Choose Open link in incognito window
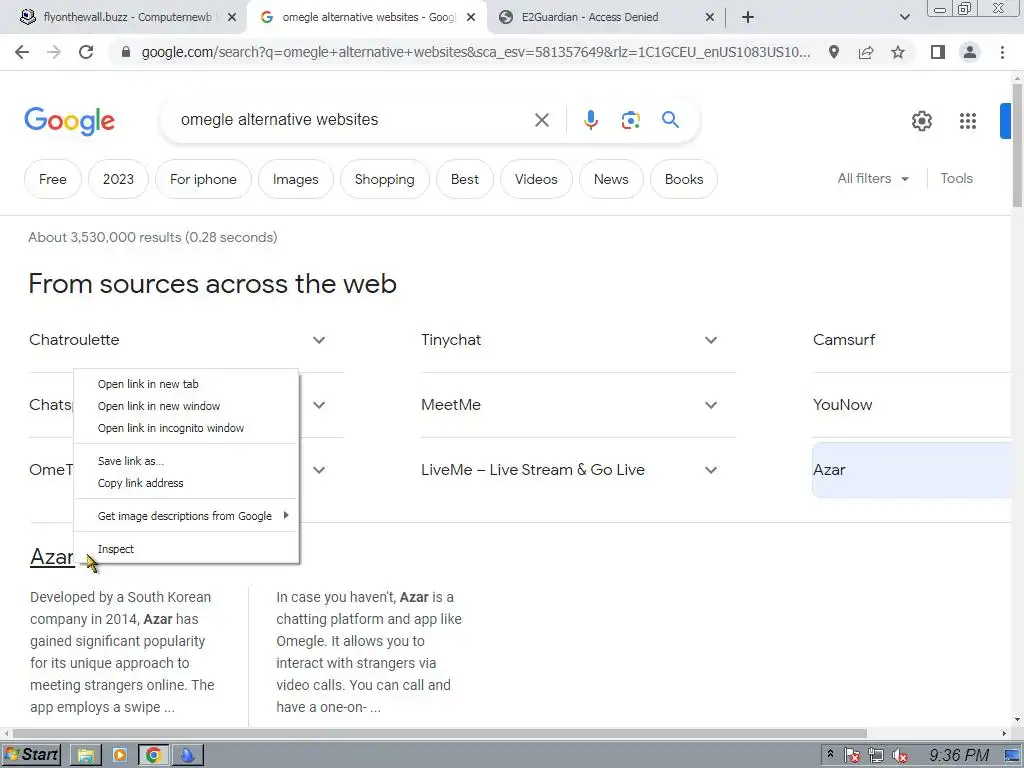1024x768 pixels. [186, 428]
